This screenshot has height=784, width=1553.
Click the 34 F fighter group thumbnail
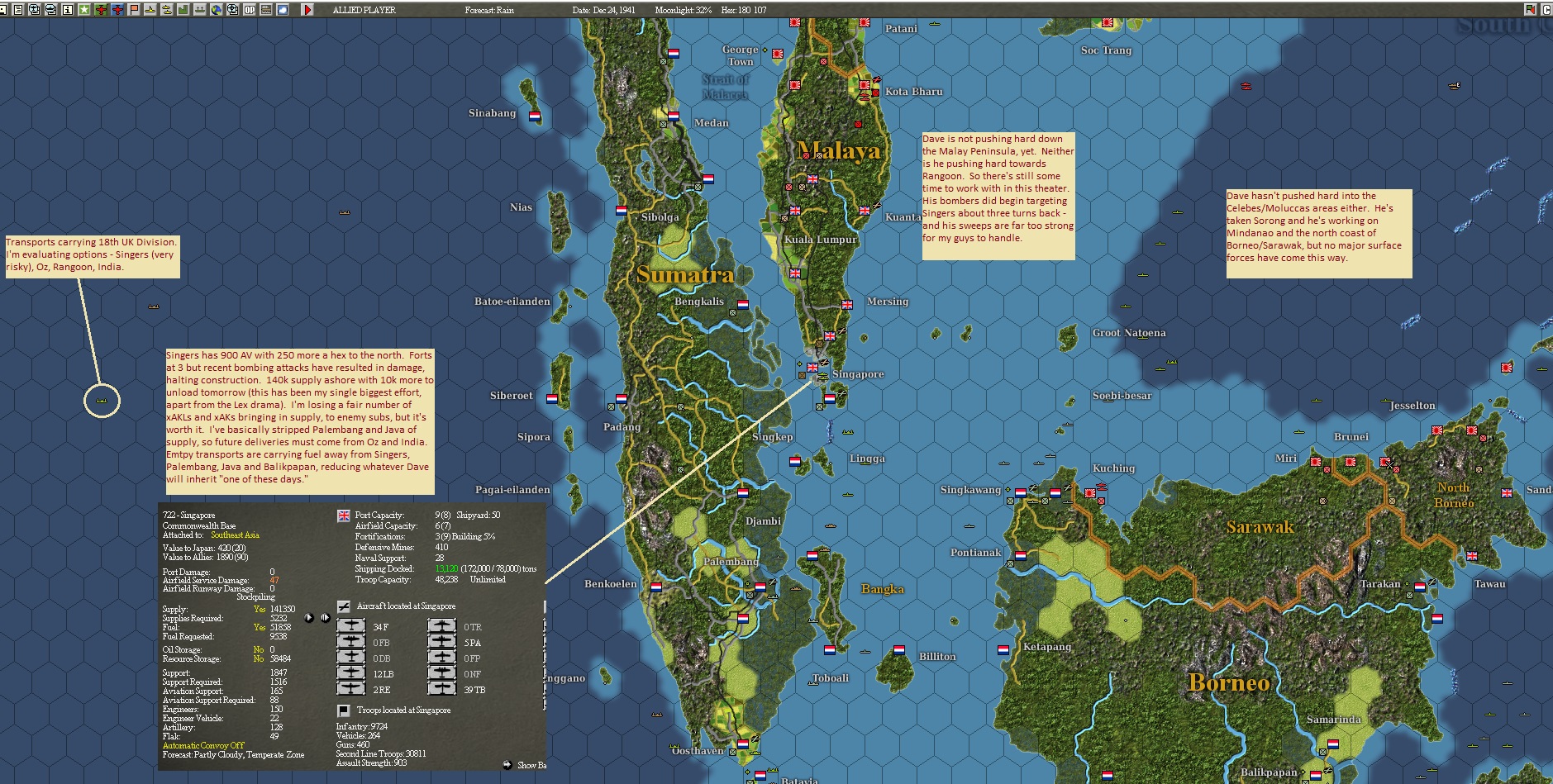click(350, 627)
